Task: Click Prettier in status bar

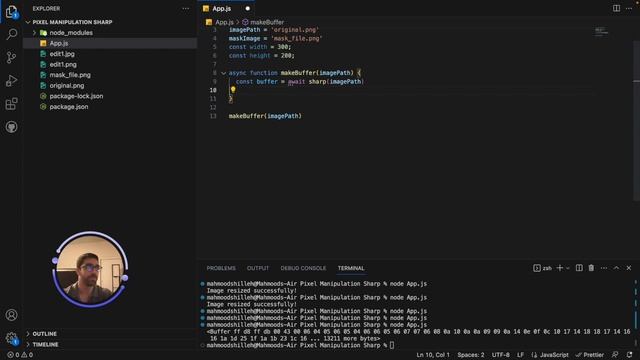Action: [589, 355]
